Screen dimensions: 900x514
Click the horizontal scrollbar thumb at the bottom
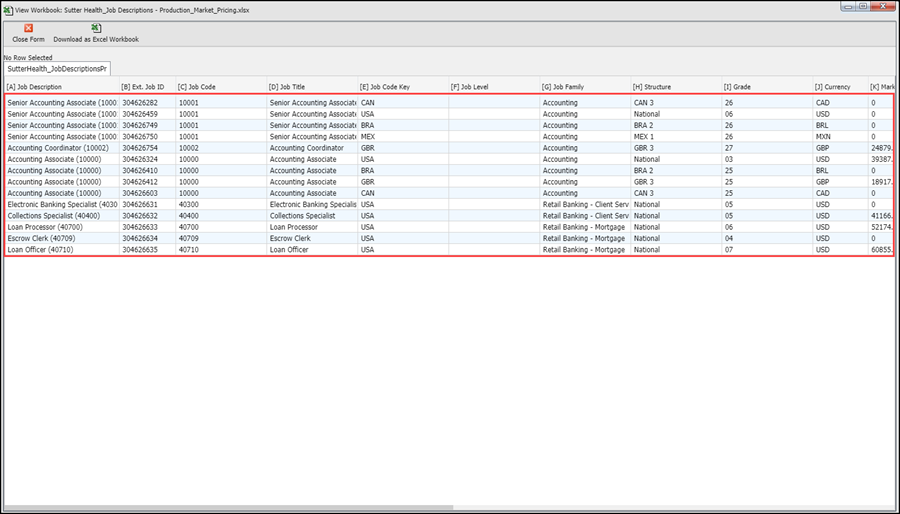[x=229, y=508]
